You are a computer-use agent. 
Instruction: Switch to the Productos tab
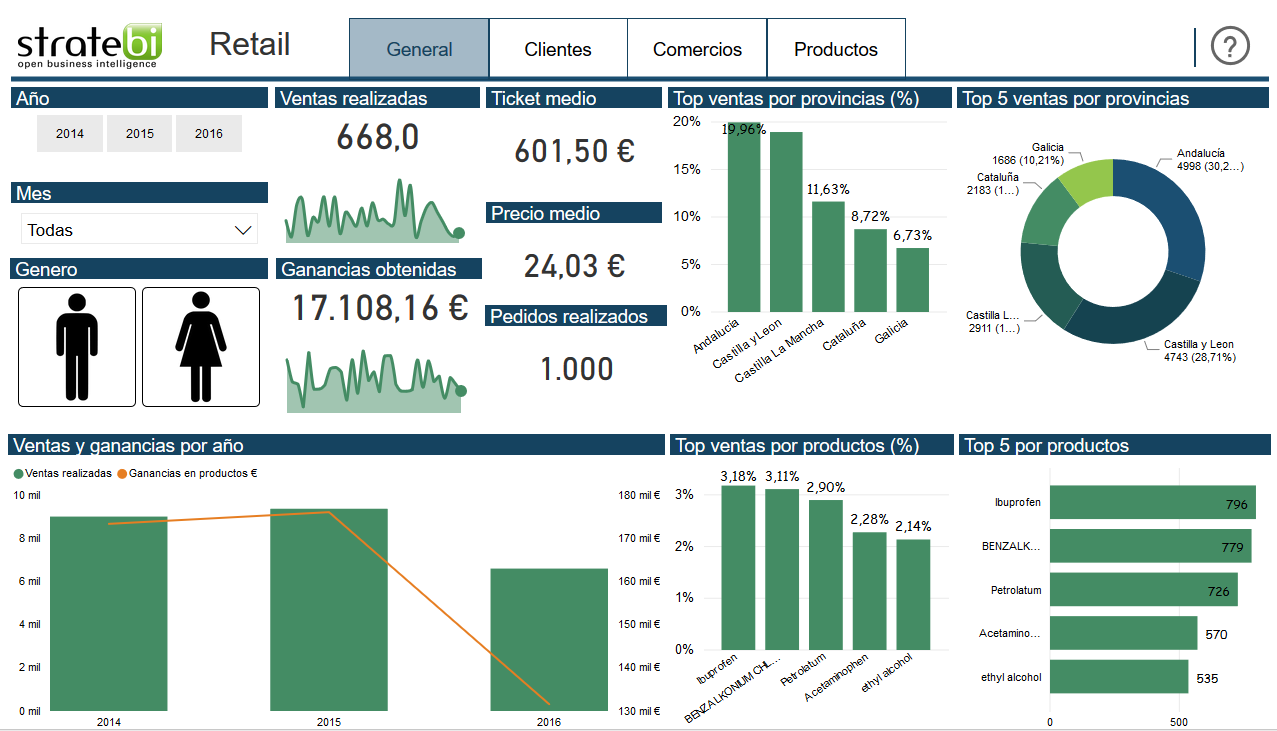[x=835, y=47]
